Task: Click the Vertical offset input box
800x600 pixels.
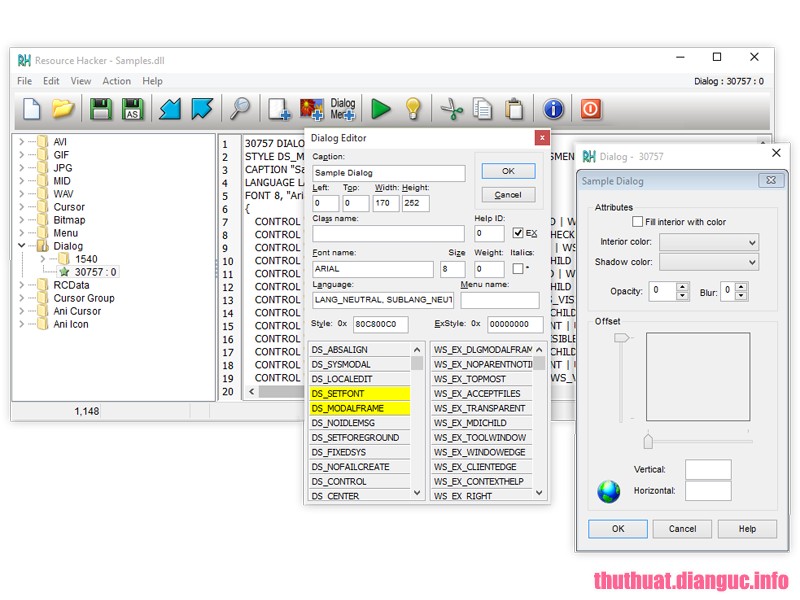Action: tap(708, 469)
